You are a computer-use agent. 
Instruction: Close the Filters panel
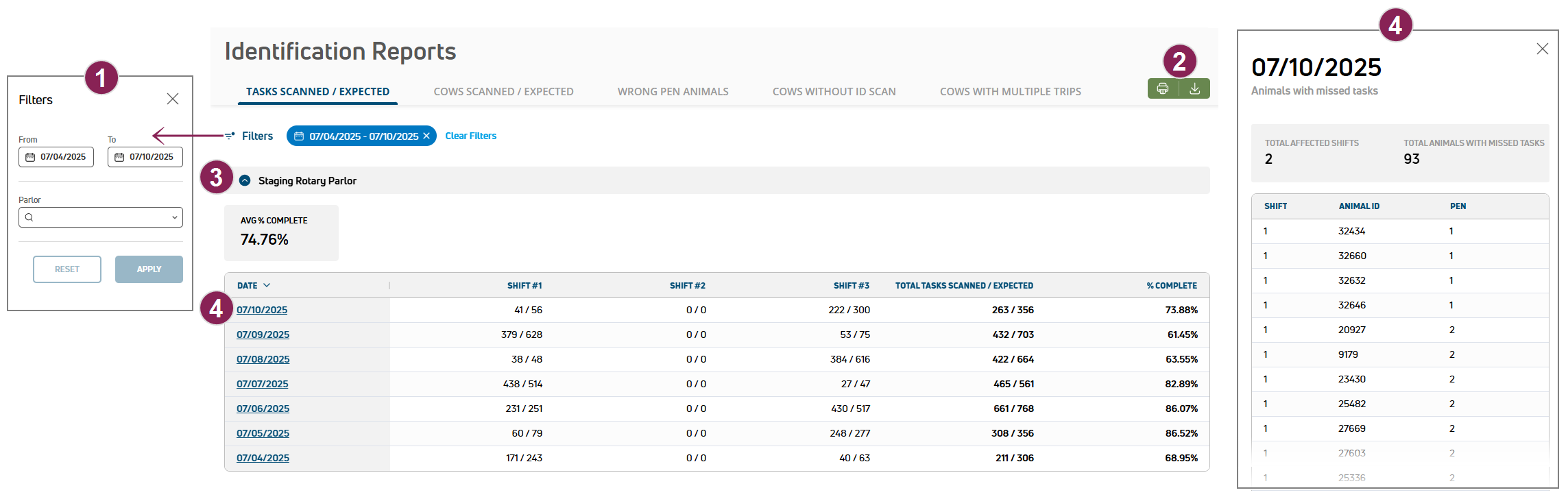(173, 99)
